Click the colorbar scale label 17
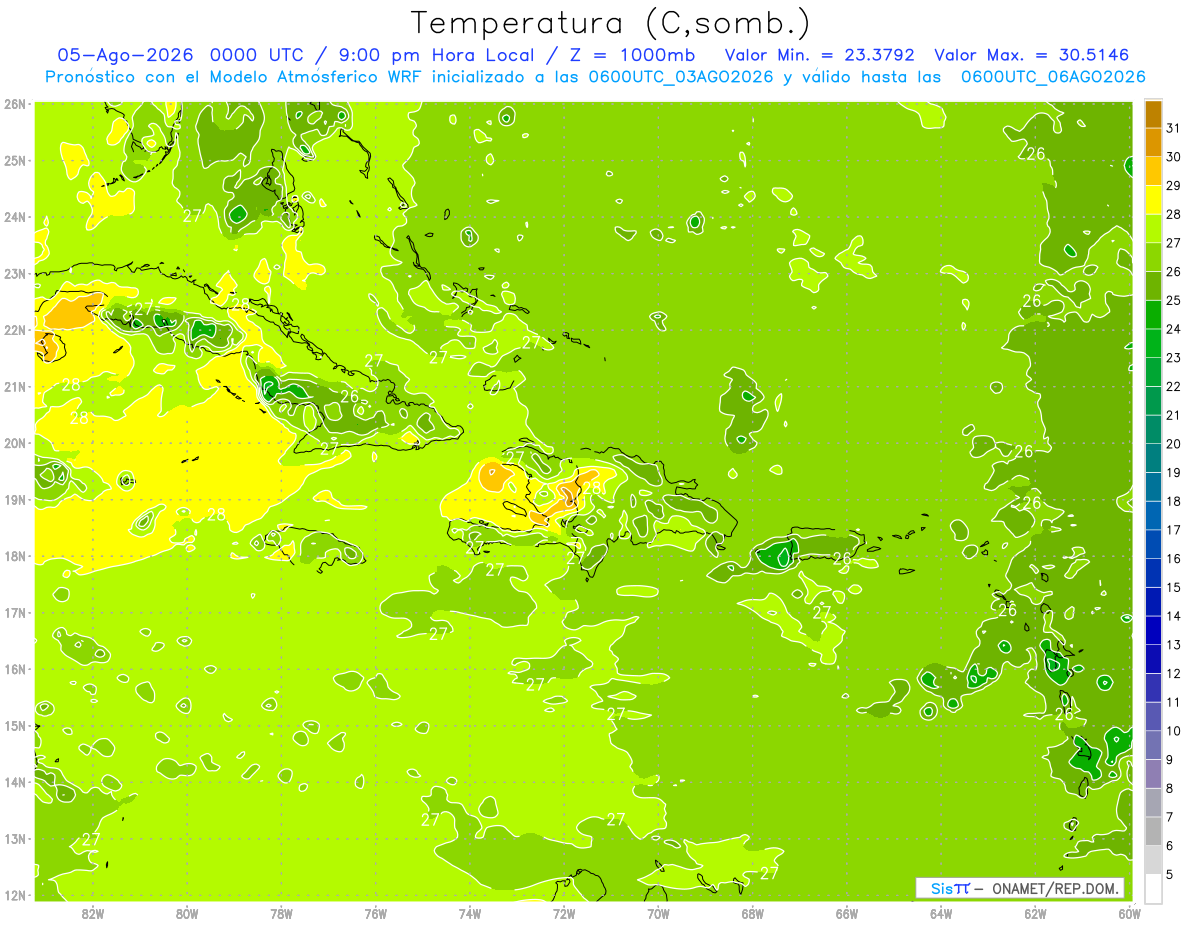Screen dimensions: 1200x927 point(1173,530)
